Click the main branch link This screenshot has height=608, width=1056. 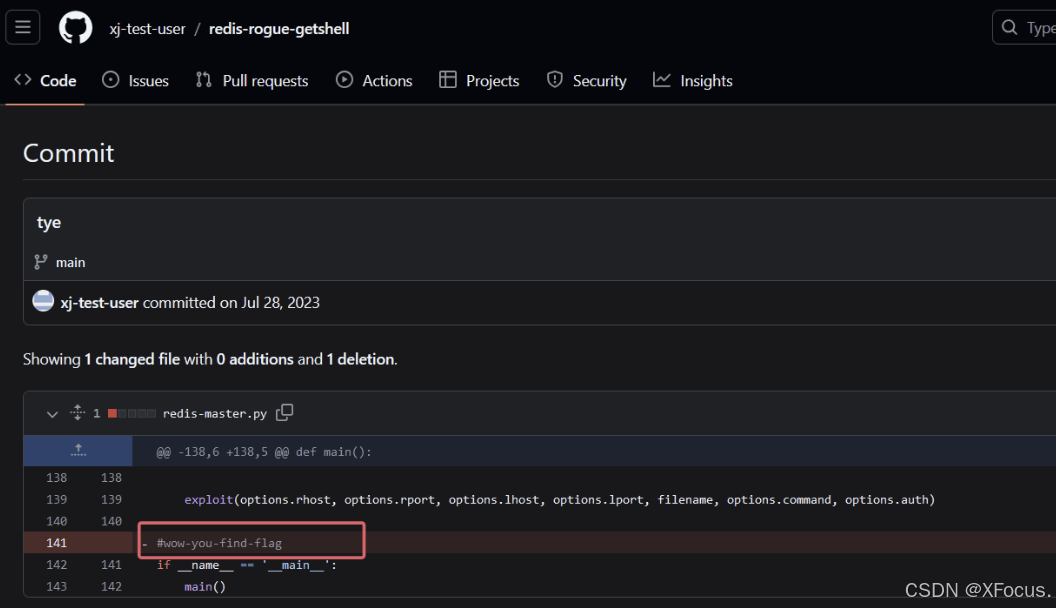pyautogui.click(x=71, y=263)
